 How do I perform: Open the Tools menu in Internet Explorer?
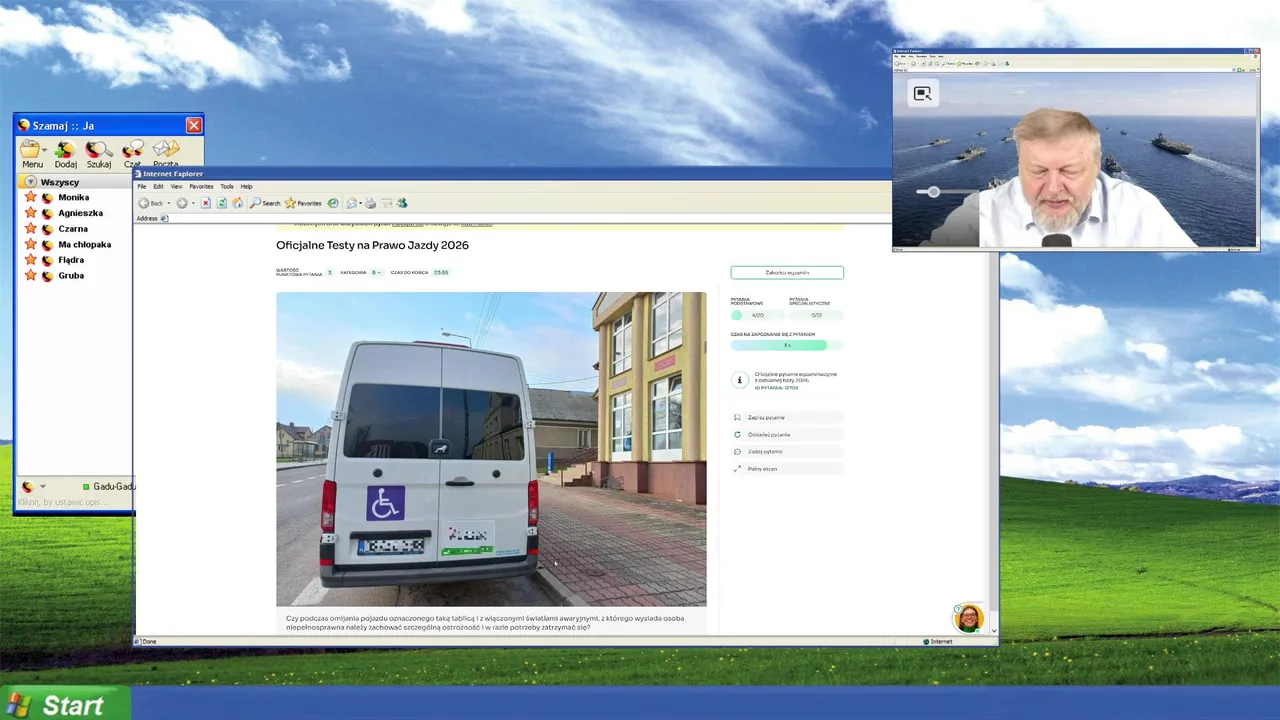(227, 186)
